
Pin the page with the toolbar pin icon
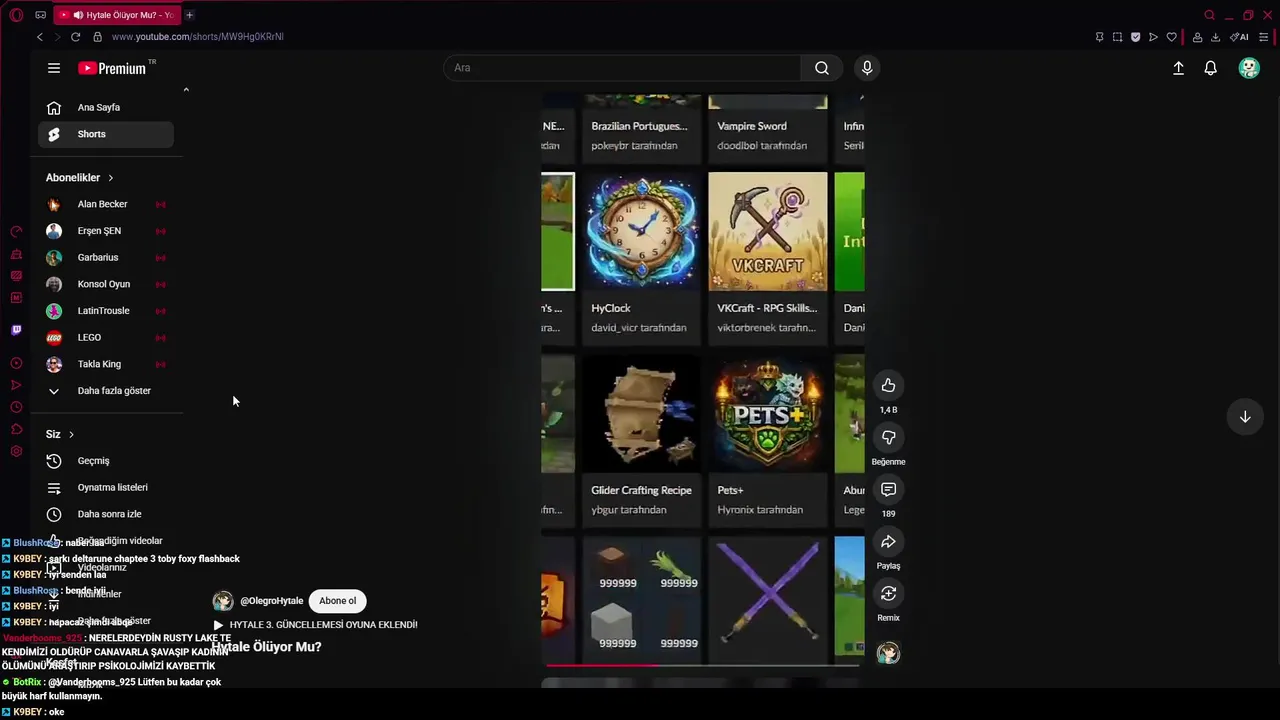(1099, 37)
